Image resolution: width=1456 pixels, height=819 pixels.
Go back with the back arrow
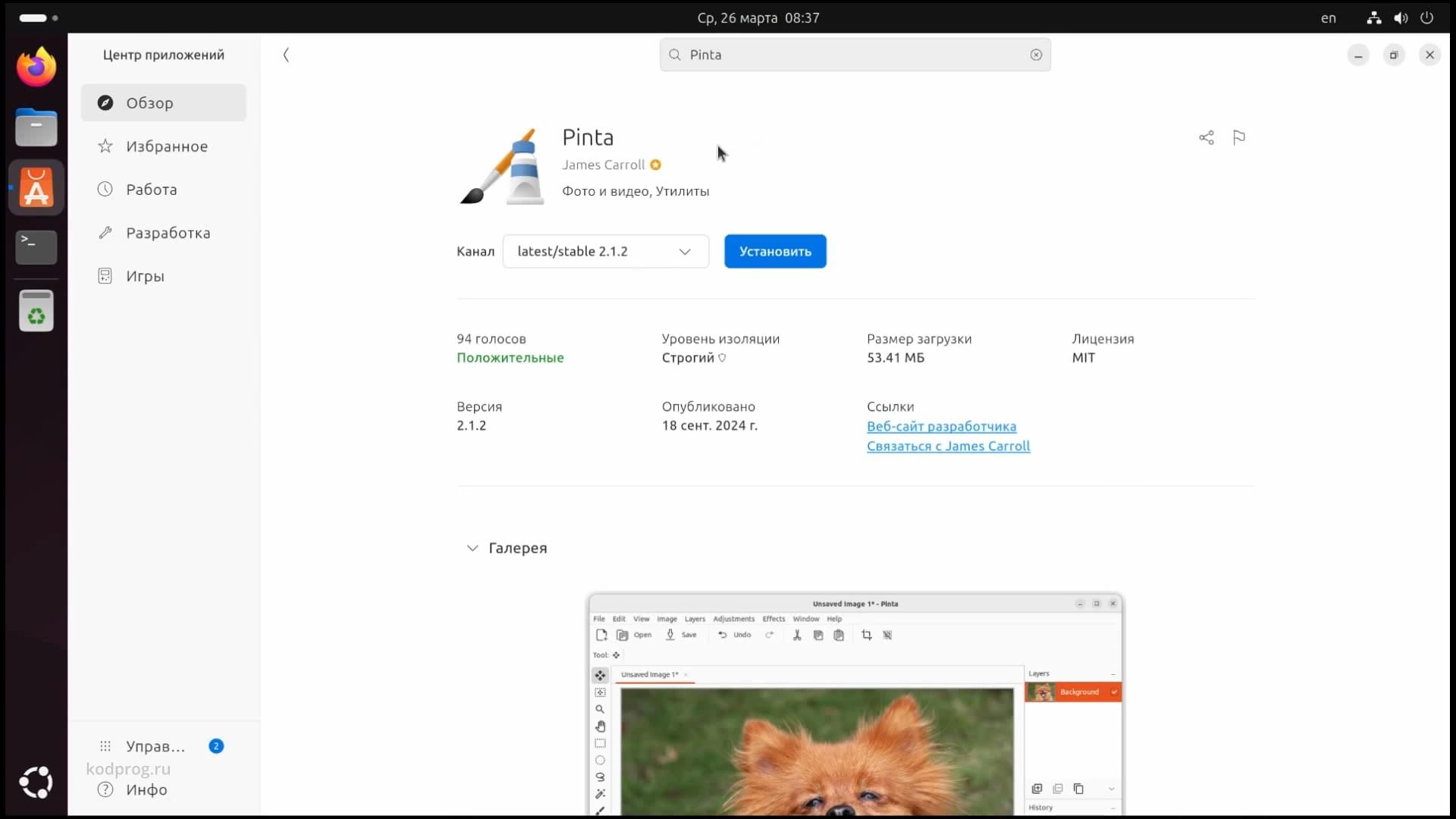coord(286,55)
